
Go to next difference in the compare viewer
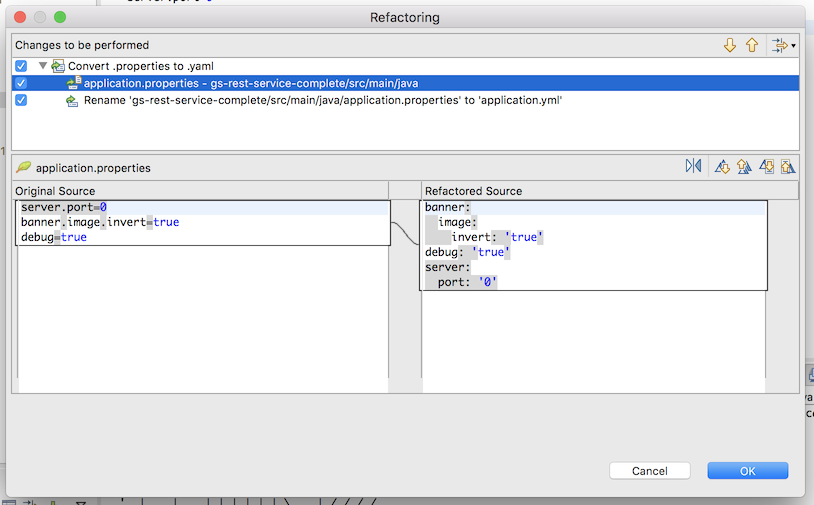[722, 167]
